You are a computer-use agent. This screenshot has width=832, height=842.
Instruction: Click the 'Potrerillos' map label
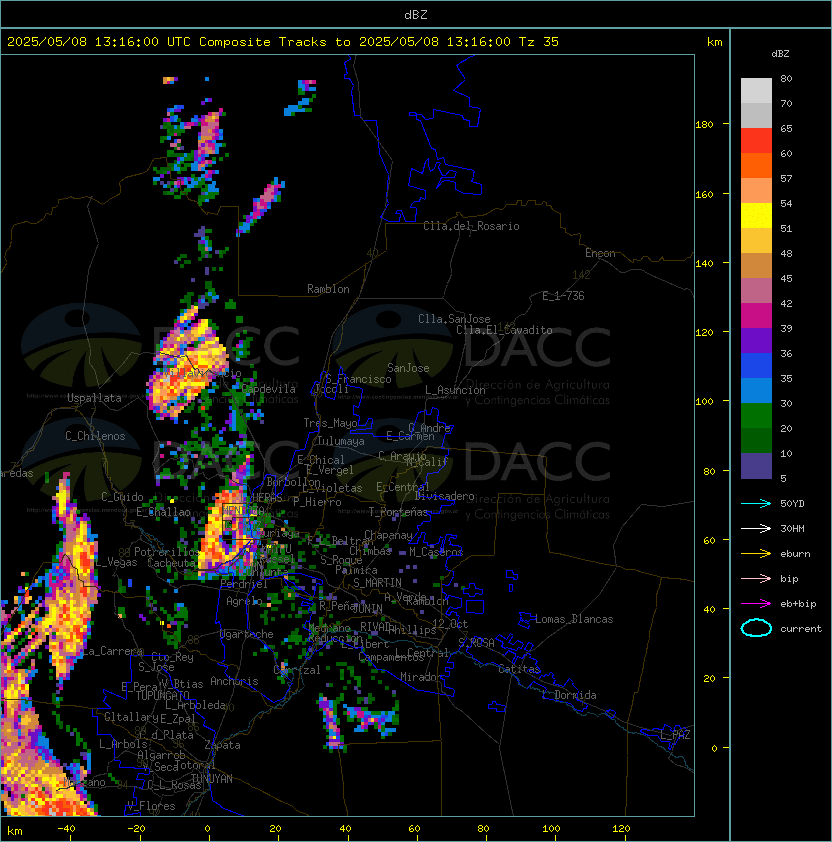(x=167, y=552)
